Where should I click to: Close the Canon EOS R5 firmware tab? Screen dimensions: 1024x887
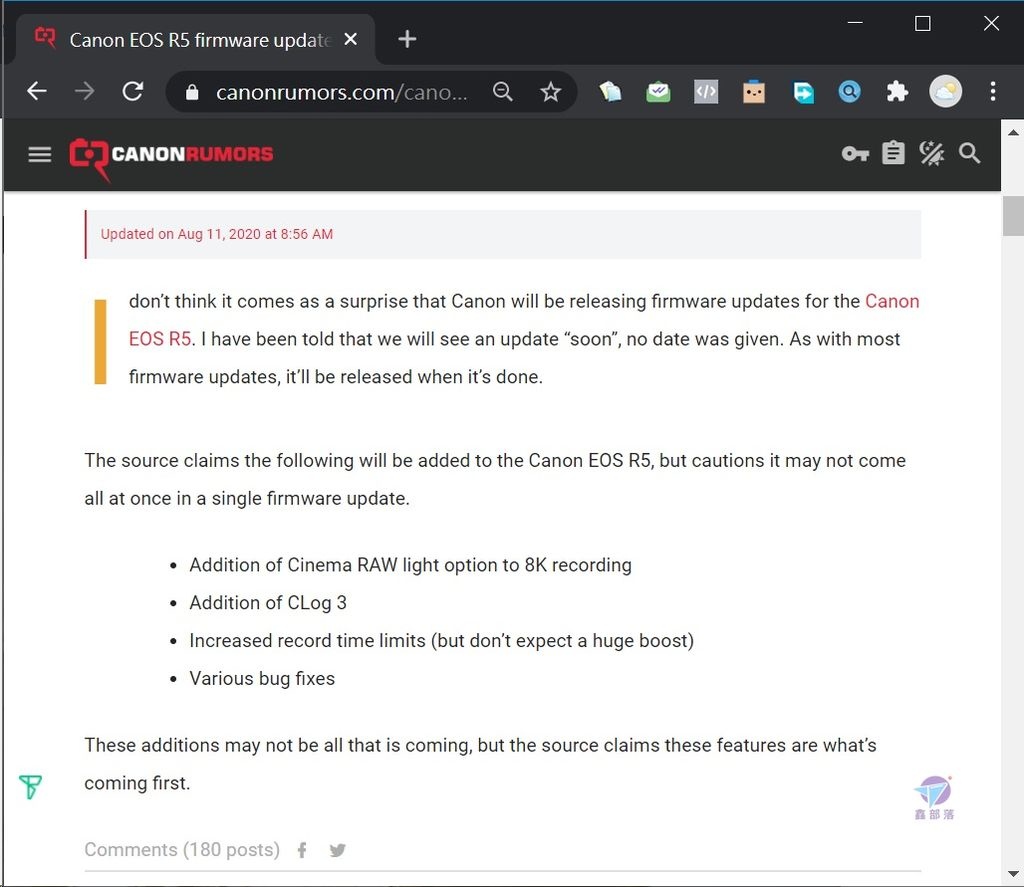(x=351, y=39)
